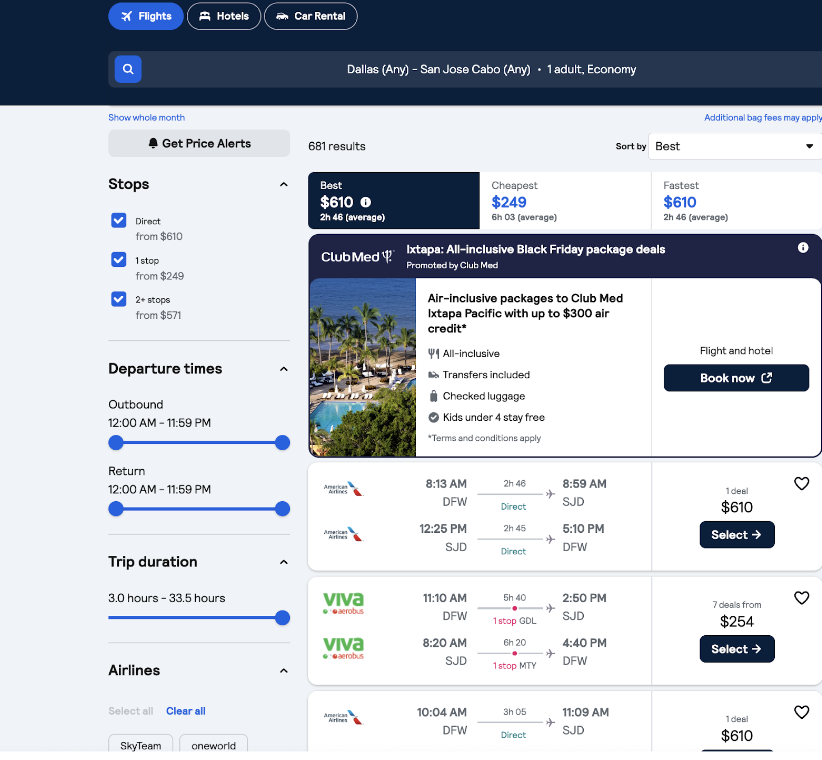The height and width of the screenshot is (760, 822).
Task: Open the Club Med ad info icon
Action: (803, 247)
